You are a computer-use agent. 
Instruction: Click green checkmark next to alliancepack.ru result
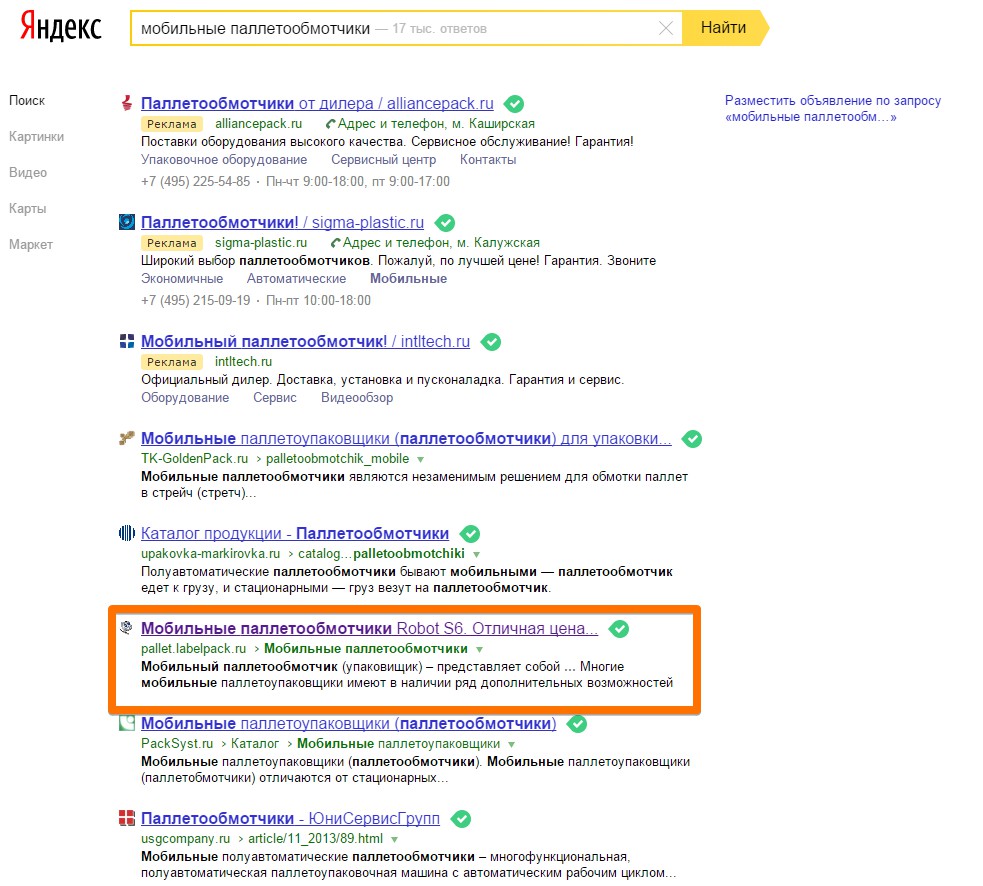point(514,103)
